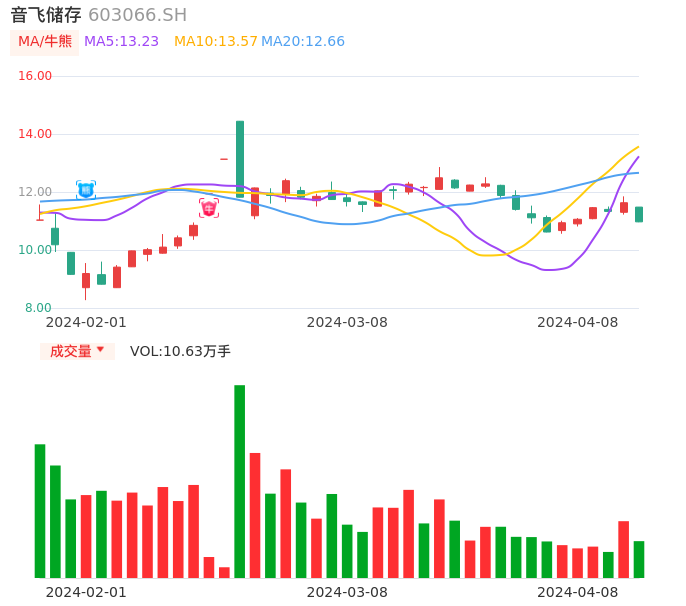The width and height of the screenshot is (686, 606).
Task: Click the 2024-02-01 date under volume chart
Action: [86, 592]
